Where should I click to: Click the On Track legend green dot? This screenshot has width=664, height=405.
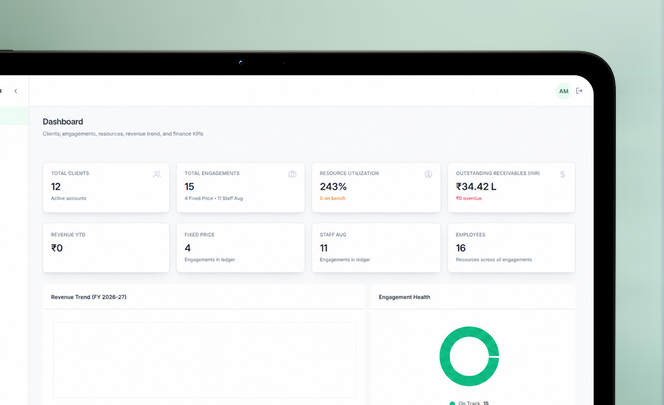(452, 403)
